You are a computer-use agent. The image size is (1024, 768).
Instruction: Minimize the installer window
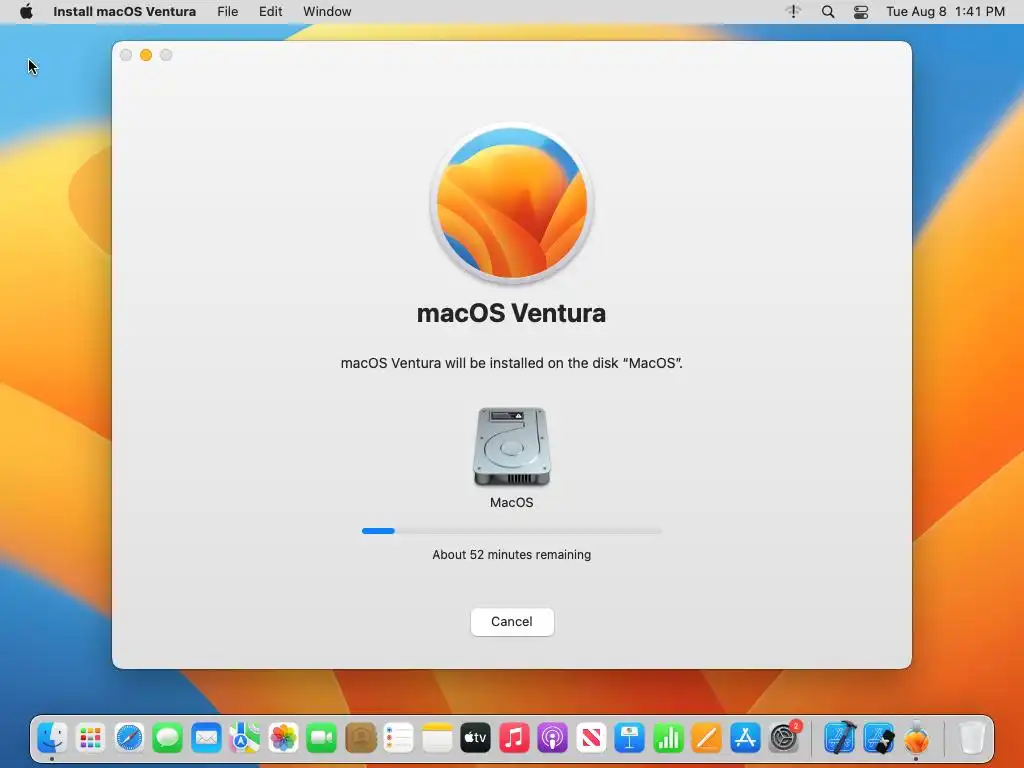[x=146, y=56]
